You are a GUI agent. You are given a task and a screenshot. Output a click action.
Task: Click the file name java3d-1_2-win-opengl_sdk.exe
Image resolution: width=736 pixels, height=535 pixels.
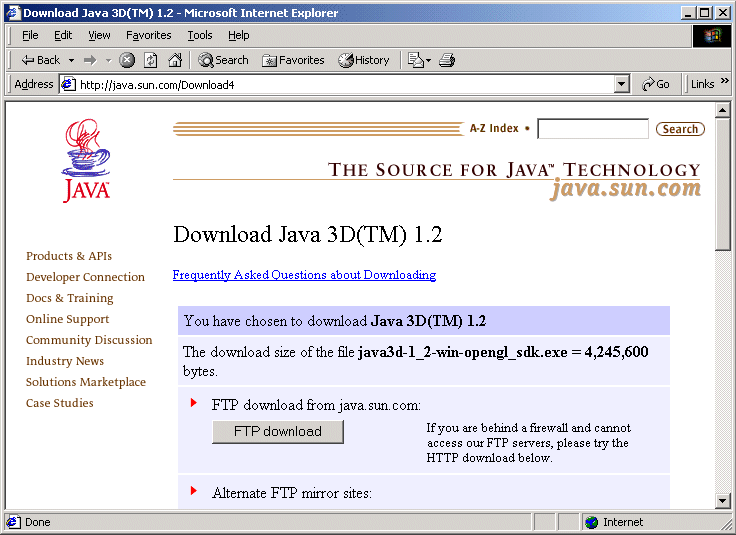click(x=463, y=352)
